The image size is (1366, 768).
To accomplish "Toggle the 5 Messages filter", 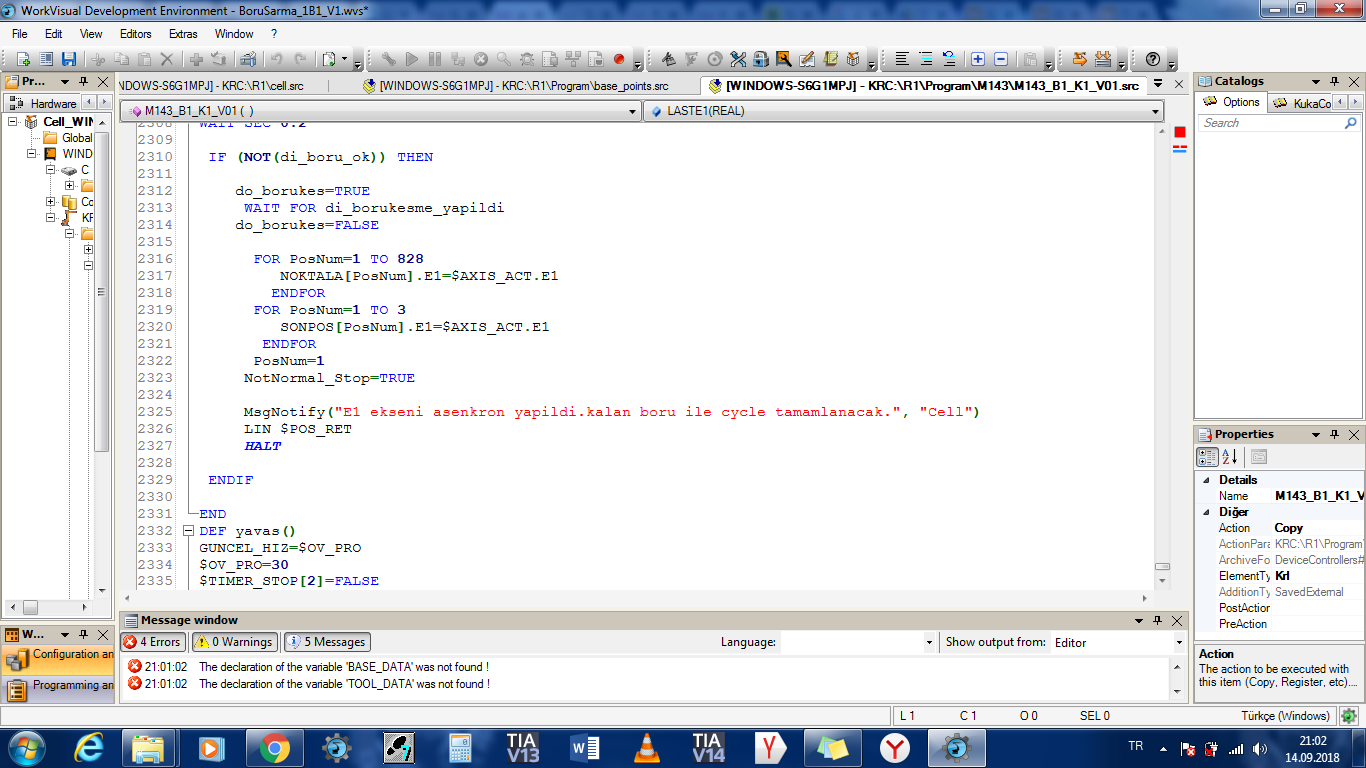I will point(326,642).
